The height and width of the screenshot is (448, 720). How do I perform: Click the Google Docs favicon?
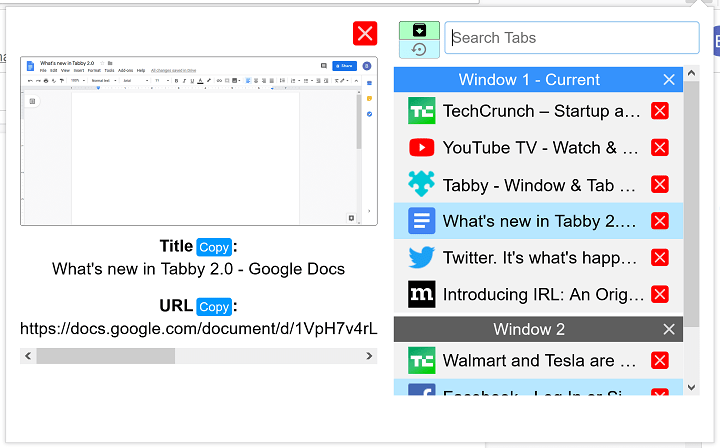pyautogui.click(x=422, y=221)
